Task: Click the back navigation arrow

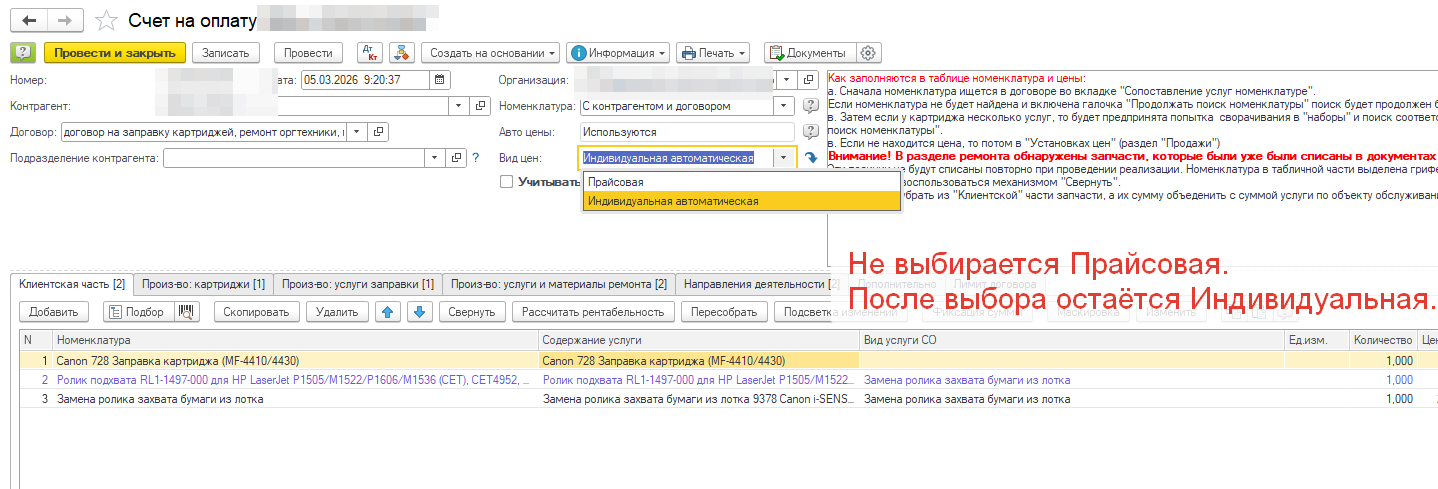Action: click(x=29, y=20)
